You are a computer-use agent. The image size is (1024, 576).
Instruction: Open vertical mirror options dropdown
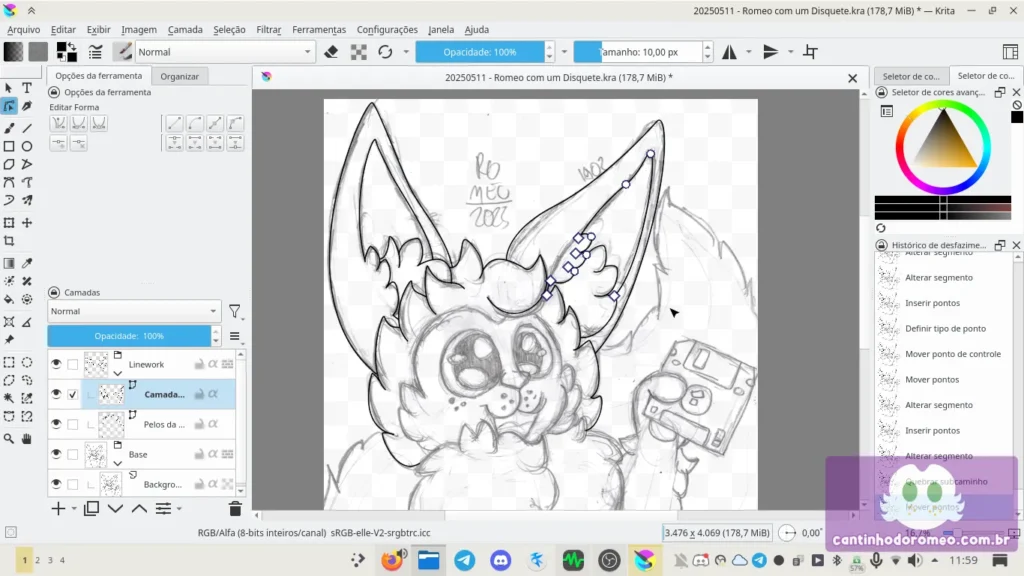[x=790, y=52]
